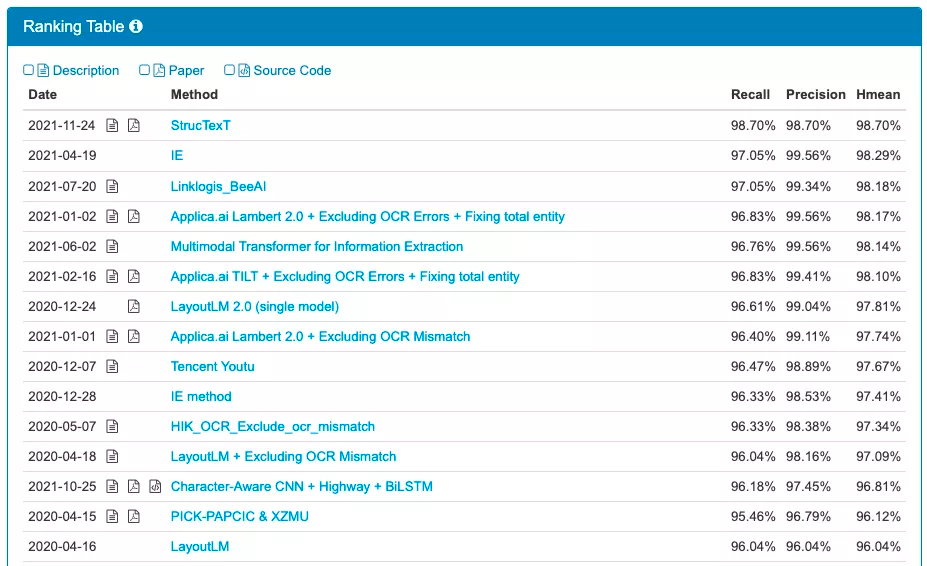Open Multimodal Transformer for Information Extraction link

coord(316,246)
